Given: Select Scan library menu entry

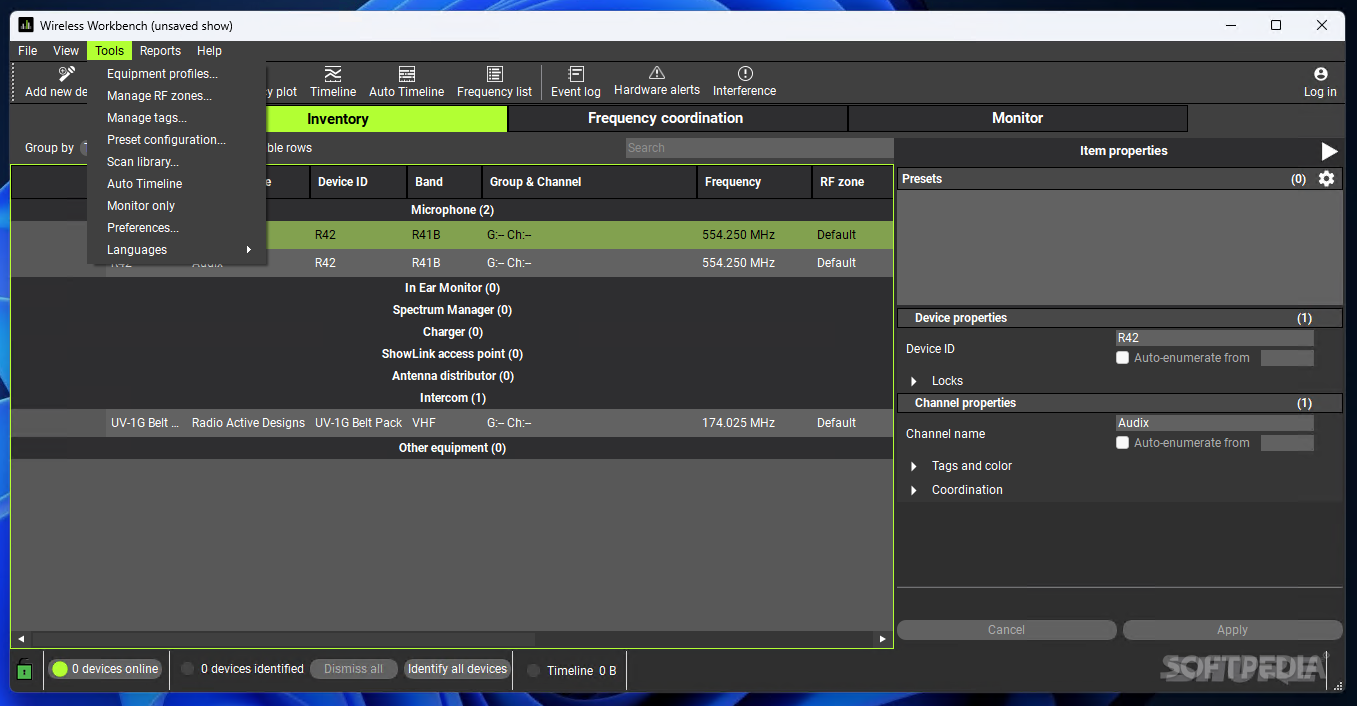Looking at the screenshot, I should [177, 162].
